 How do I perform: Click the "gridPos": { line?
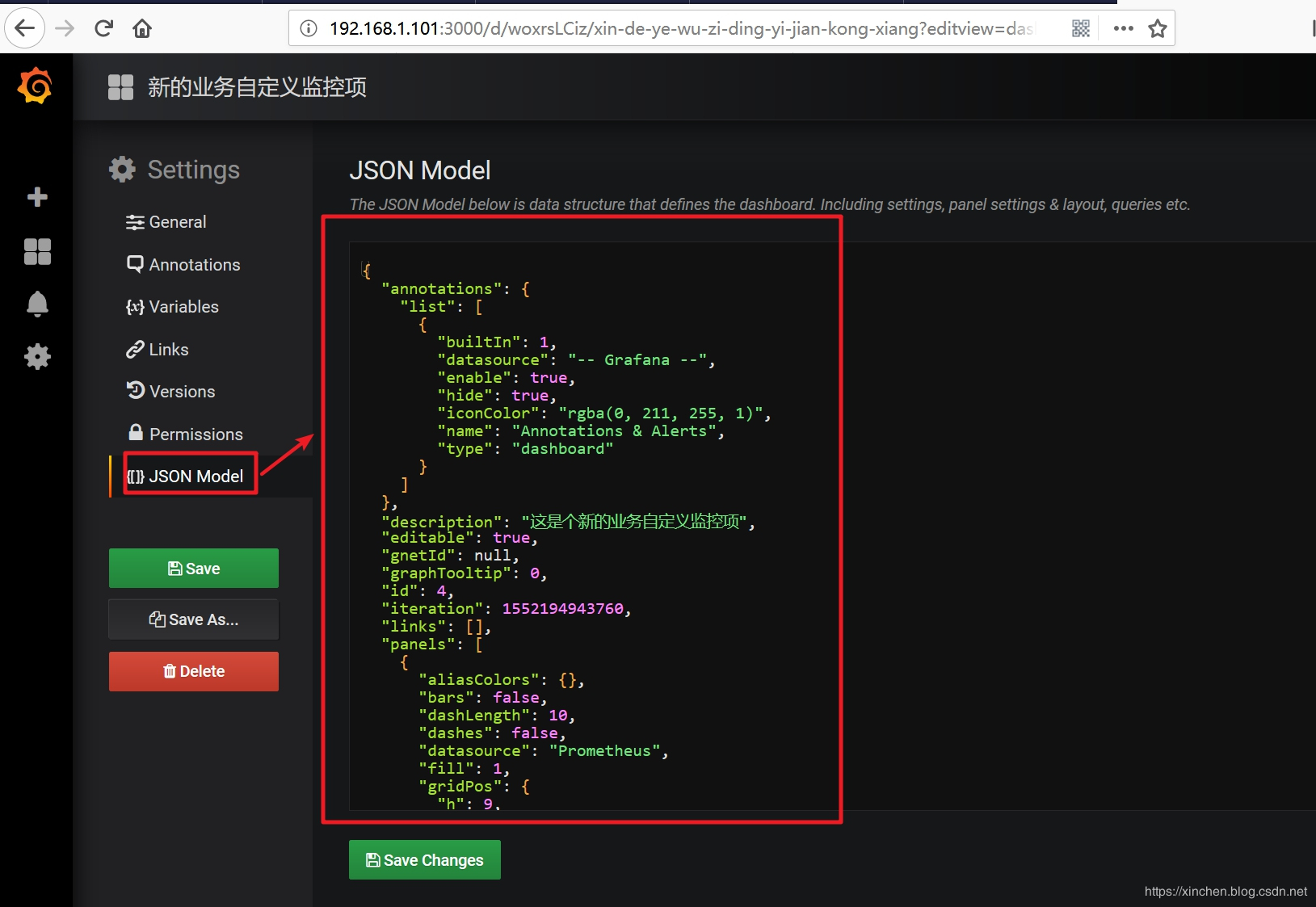[x=474, y=786]
